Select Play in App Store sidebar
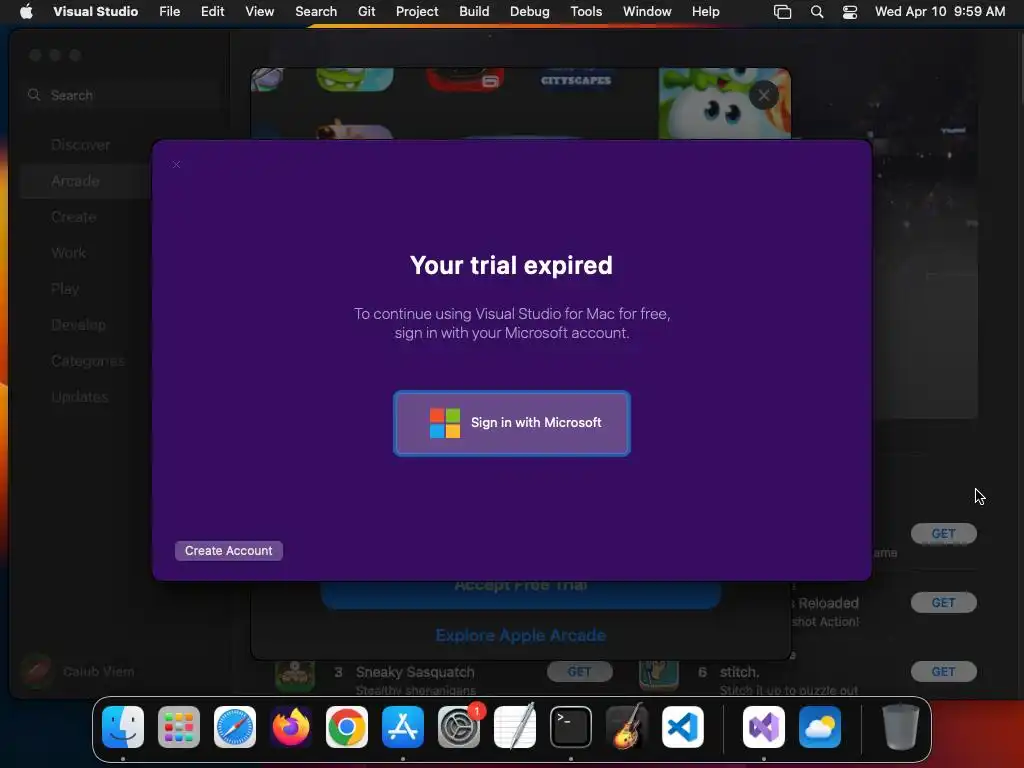The width and height of the screenshot is (1024, 768). (x=65, y=289)
